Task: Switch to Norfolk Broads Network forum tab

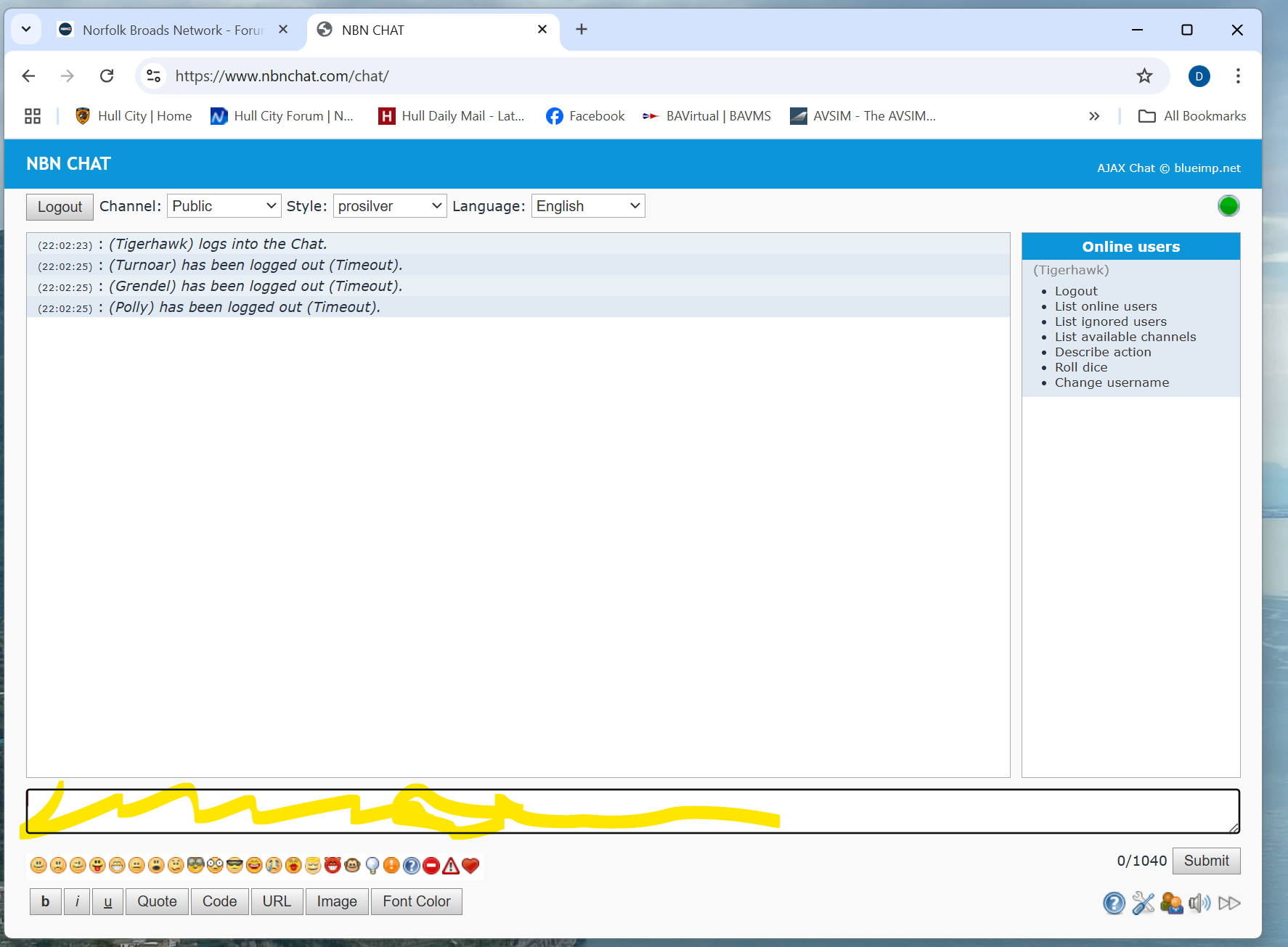Action: tap(173, 30)
